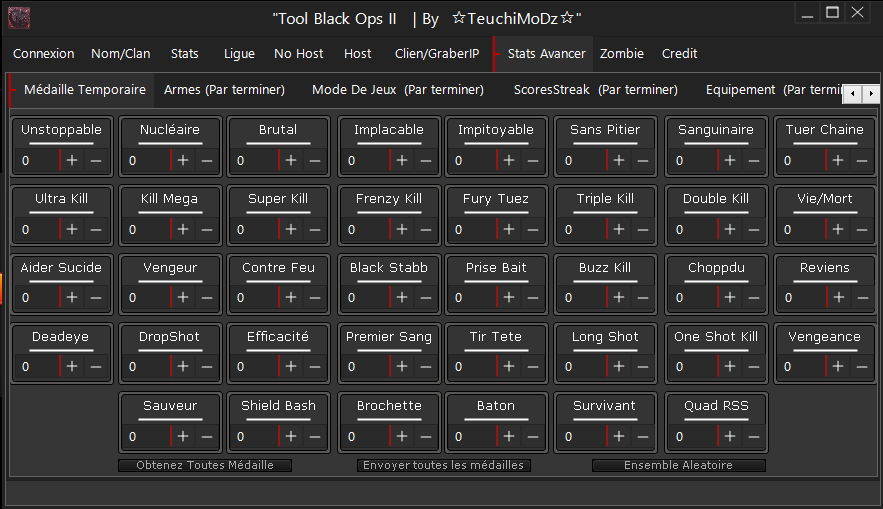Open the Connexion tab
Viewport: 883px width, 509px height.
pyautogui.click(x=43, y=53)
